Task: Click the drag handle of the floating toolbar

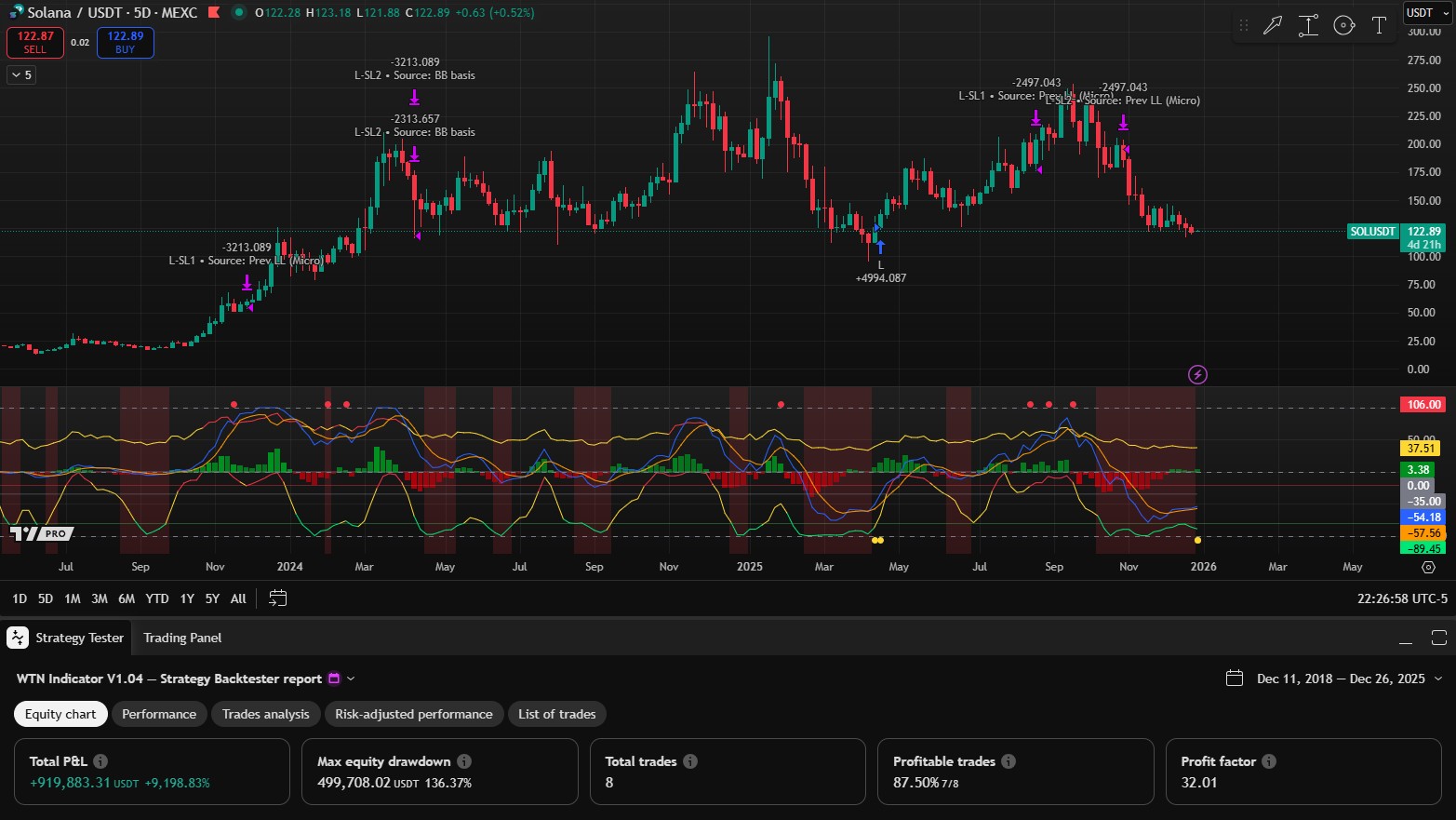Action: tap(1244, 25)
